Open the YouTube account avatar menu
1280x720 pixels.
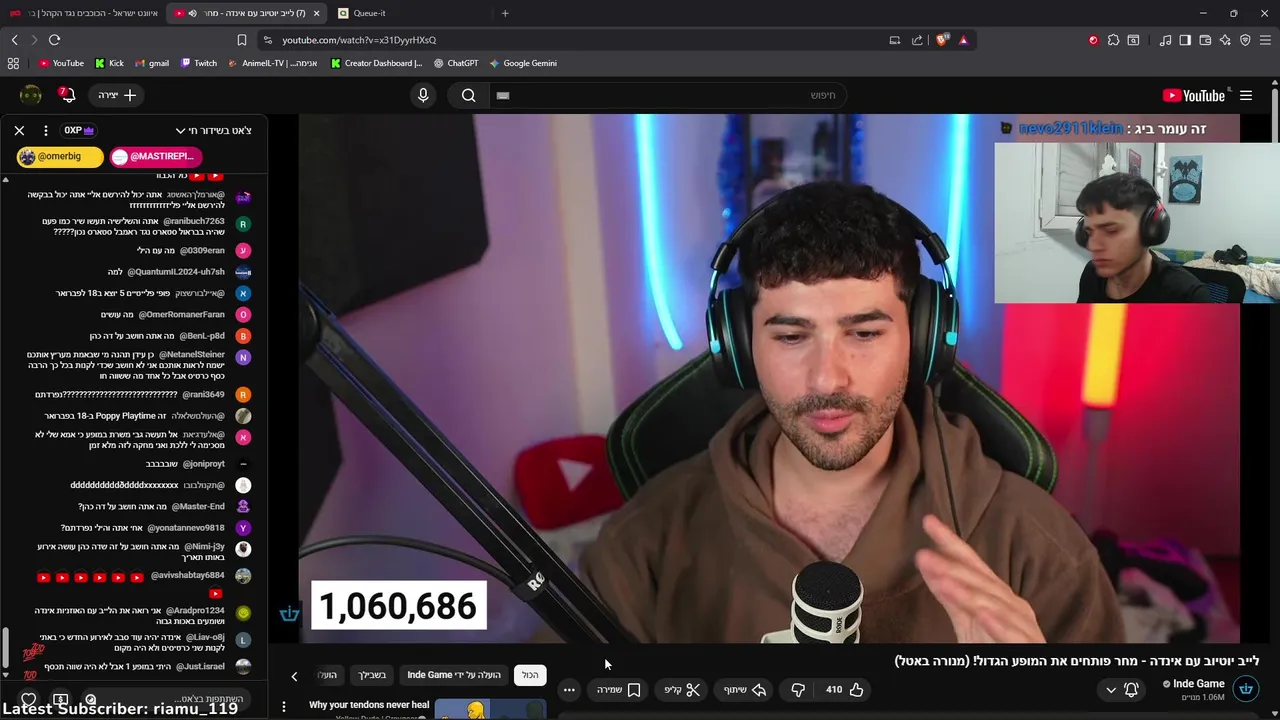pyautogui.click(x=31, y=95)
